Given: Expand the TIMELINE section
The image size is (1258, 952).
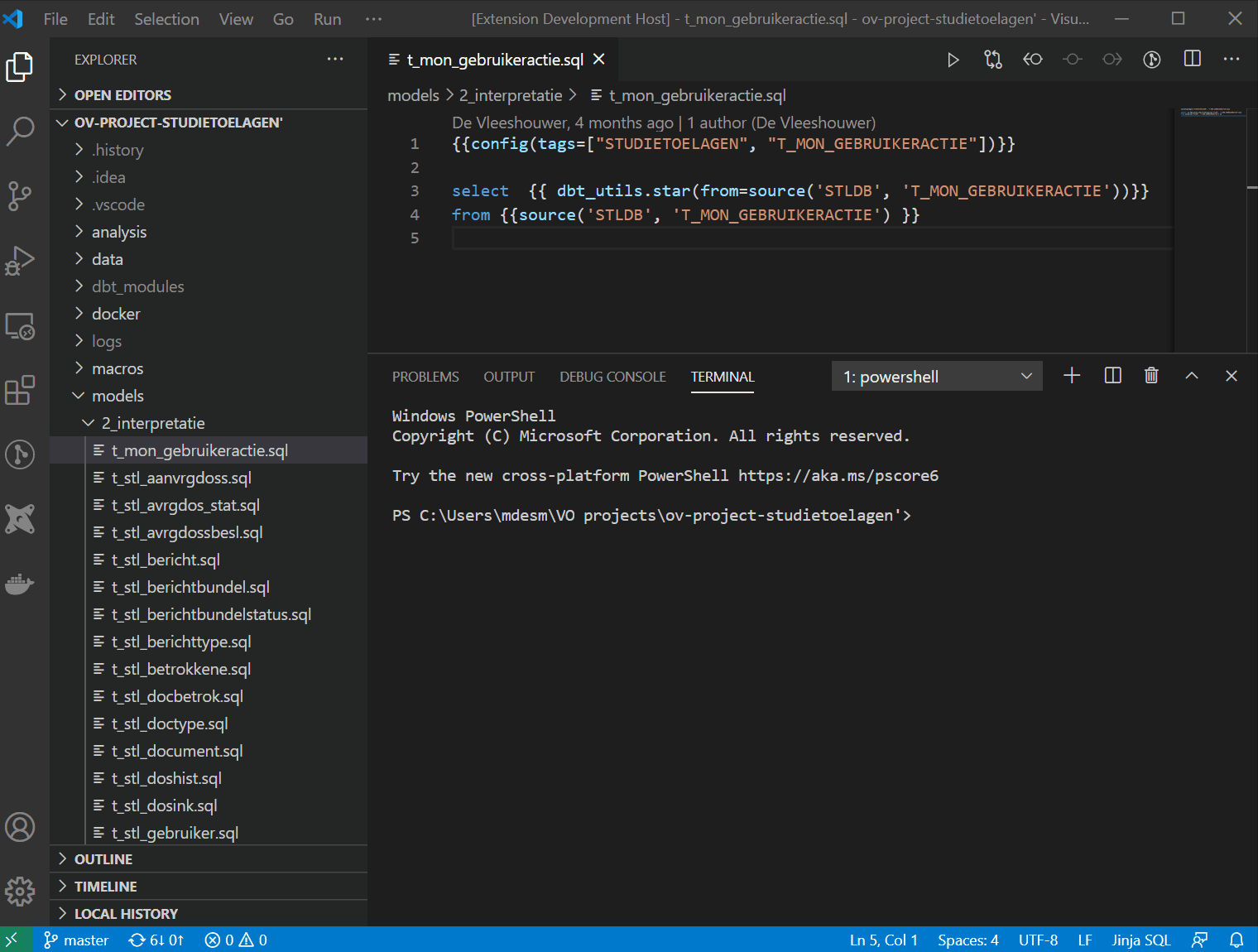Looking at the screenshot, I should pyautogui.click(x=105, y=886).
